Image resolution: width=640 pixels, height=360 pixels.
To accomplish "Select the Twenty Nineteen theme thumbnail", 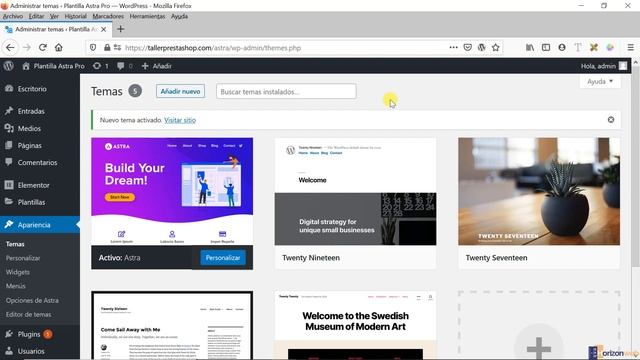I will [355, 191].
